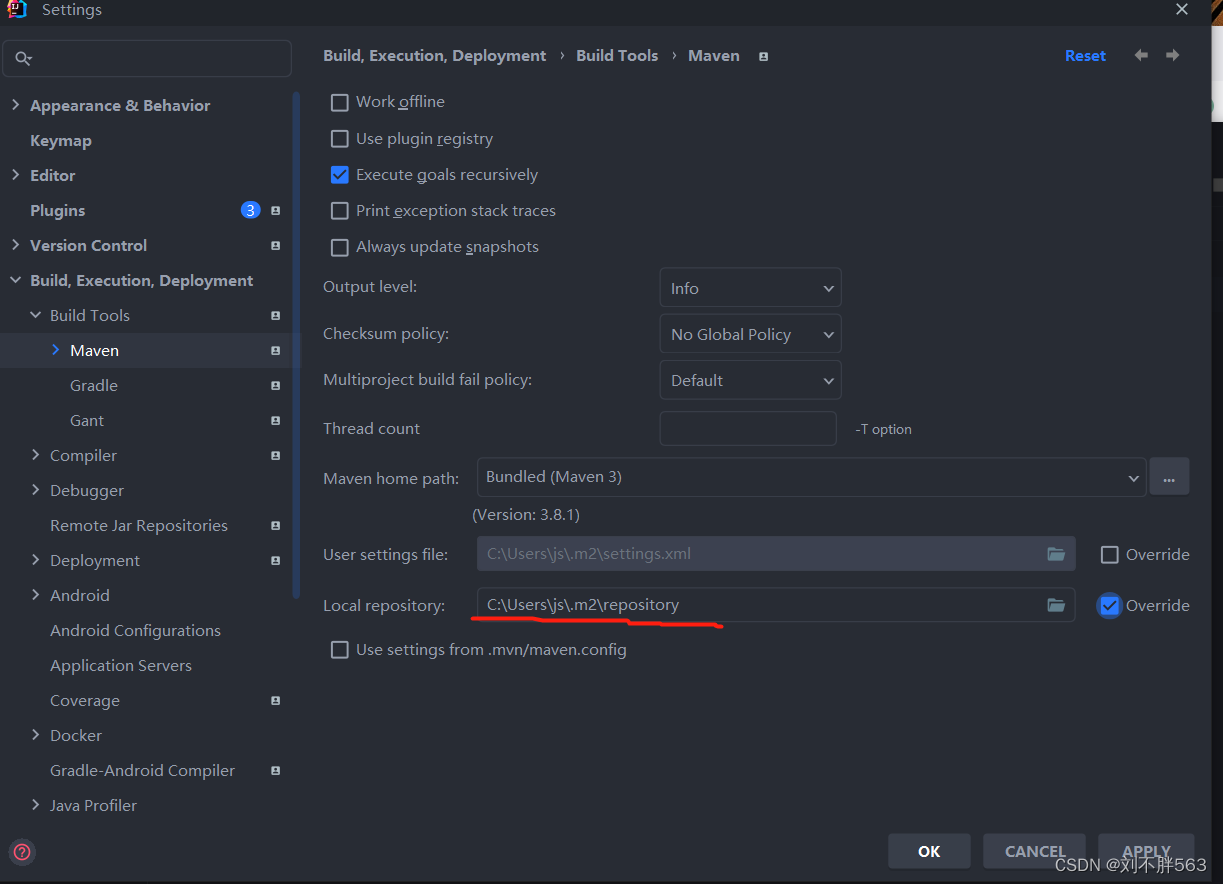This screenshot has height=884, width=1223.
Task: Enable Always update snapshots checkbox
Action: click(x=340, y=247)
